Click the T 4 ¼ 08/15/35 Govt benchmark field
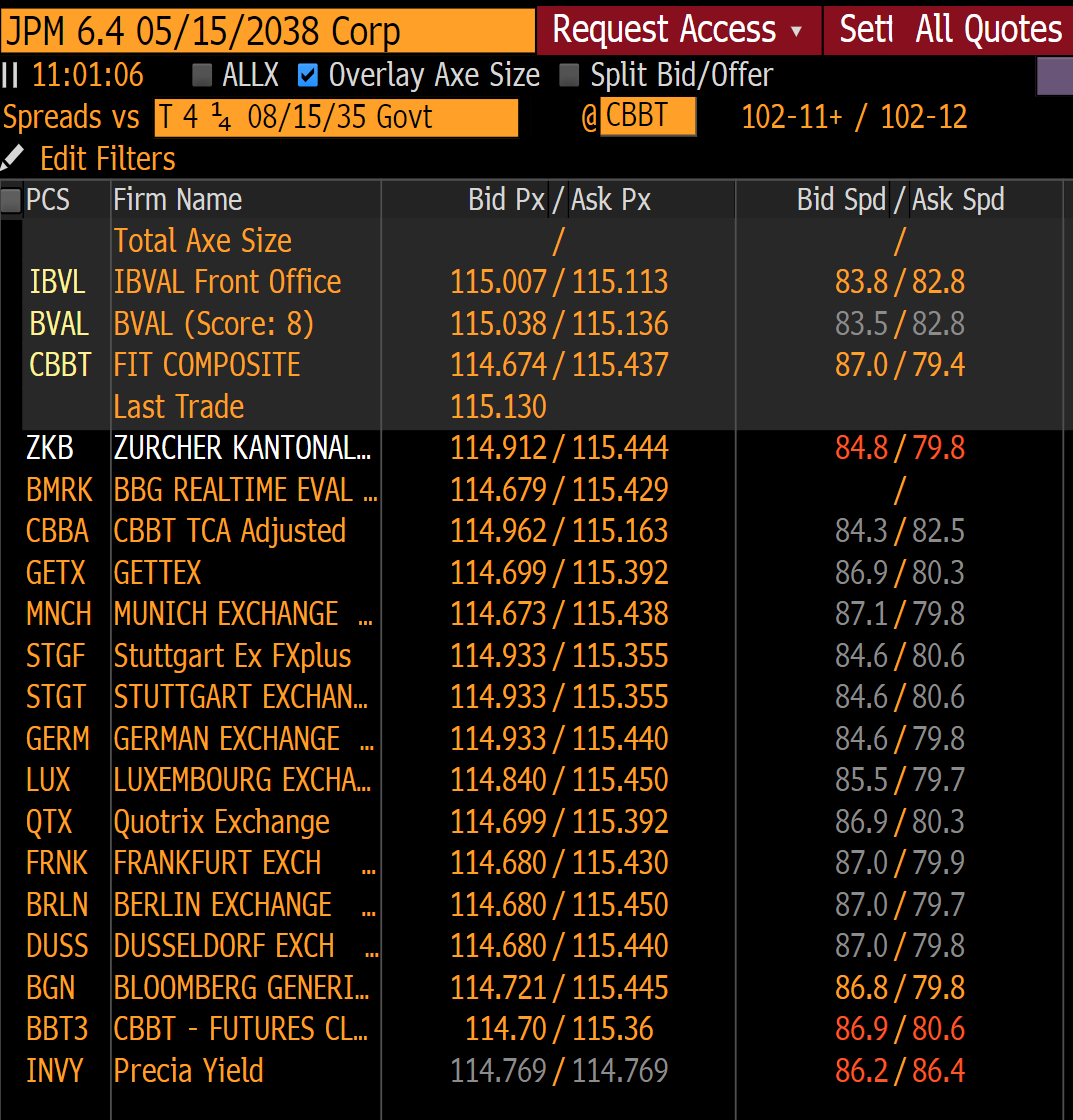The height and width of the screenshot is (1120, 1073). (x=336, y=117)
